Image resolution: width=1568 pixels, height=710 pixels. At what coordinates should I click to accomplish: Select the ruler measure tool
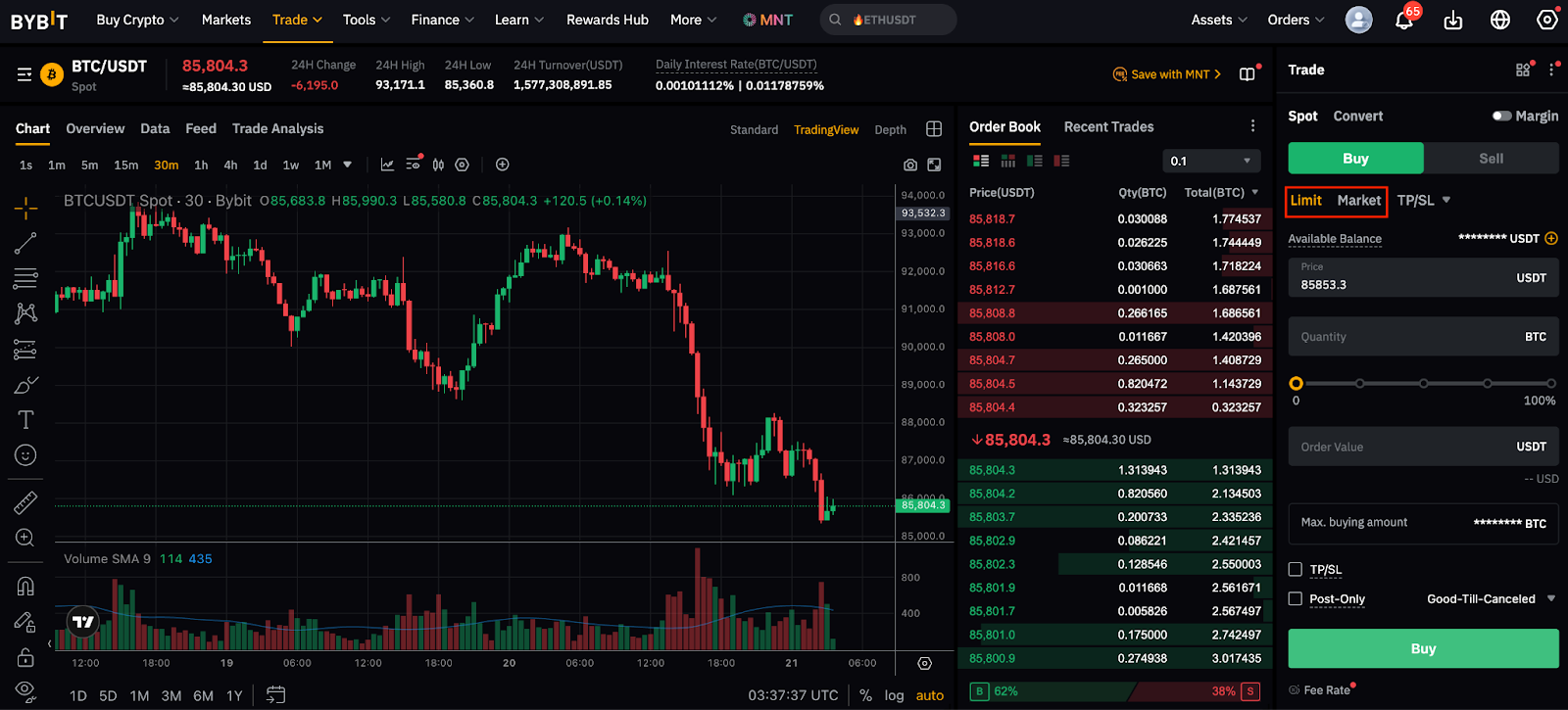tap(25, 502)
